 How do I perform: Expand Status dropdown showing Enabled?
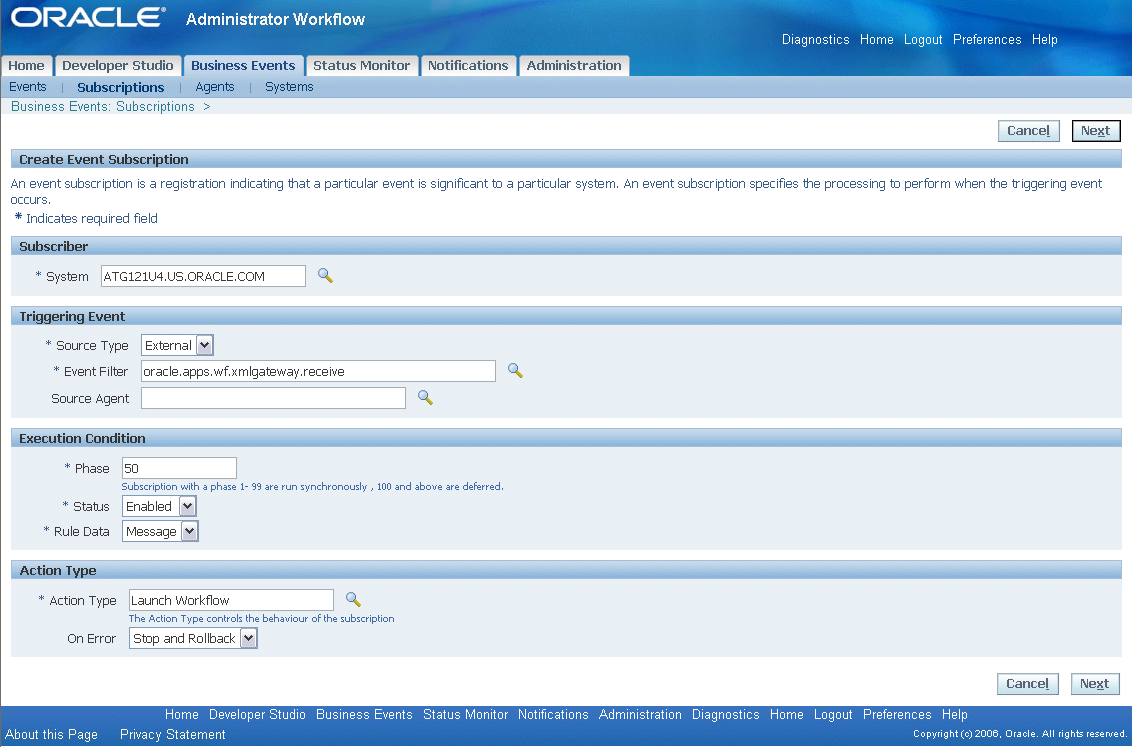click(x=160, y=506)
